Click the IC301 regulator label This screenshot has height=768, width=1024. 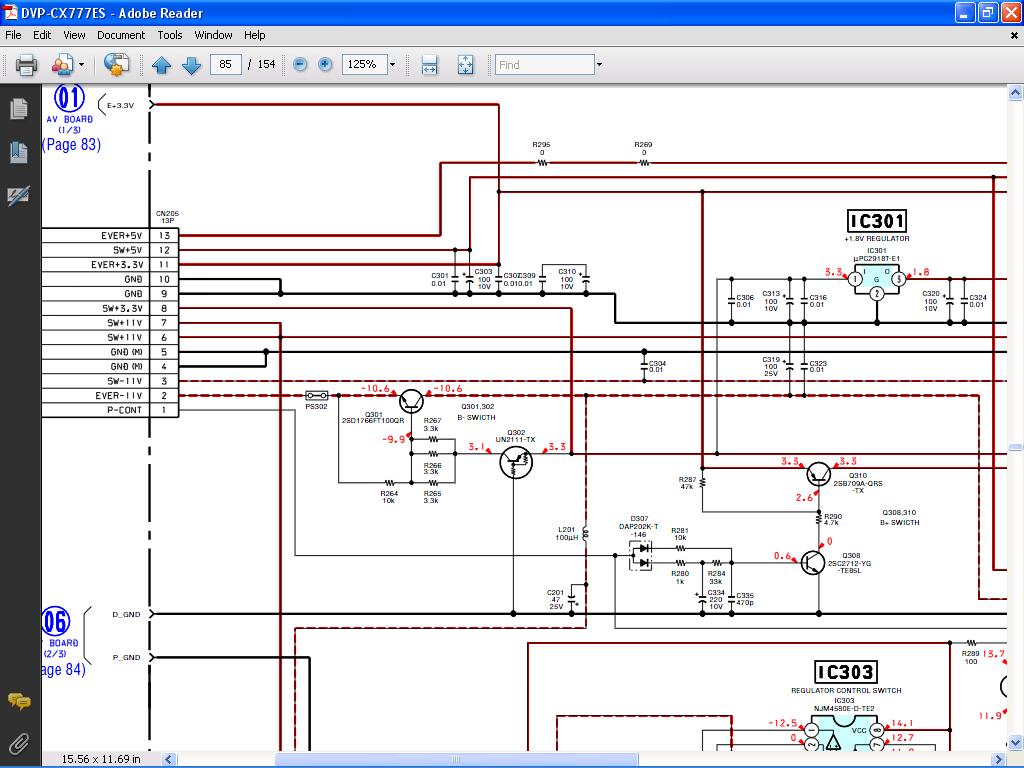876,221
